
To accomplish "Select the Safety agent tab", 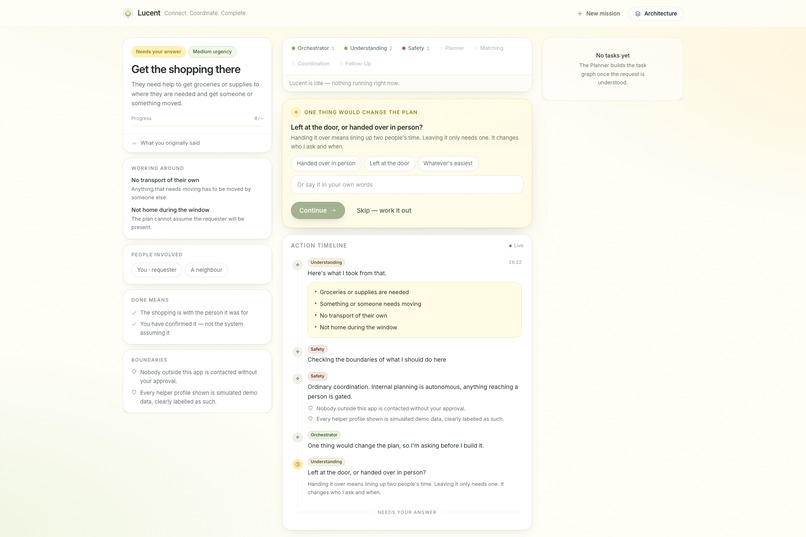I will (x=415, y=48).
